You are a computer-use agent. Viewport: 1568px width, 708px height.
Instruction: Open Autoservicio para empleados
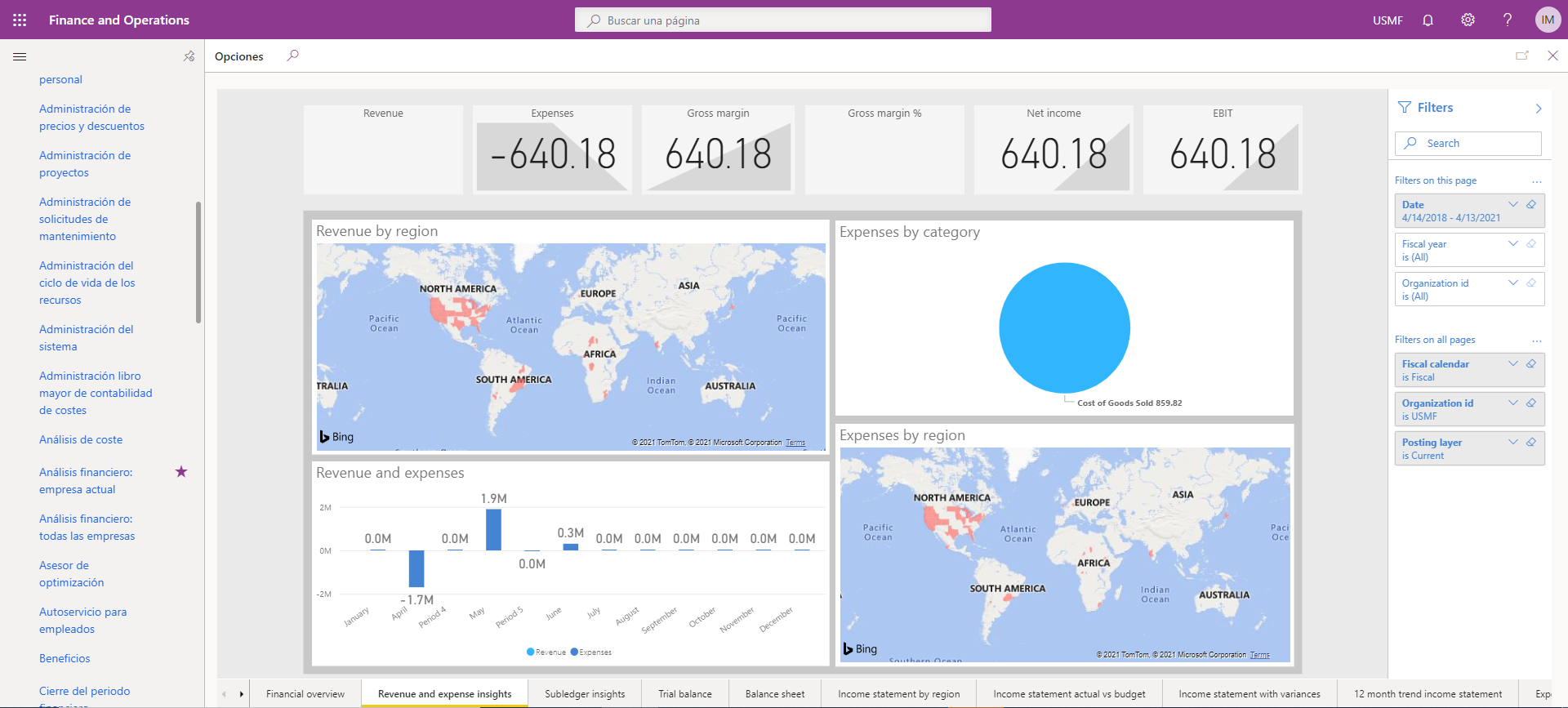pyautogui.click(x=83, y=621)
